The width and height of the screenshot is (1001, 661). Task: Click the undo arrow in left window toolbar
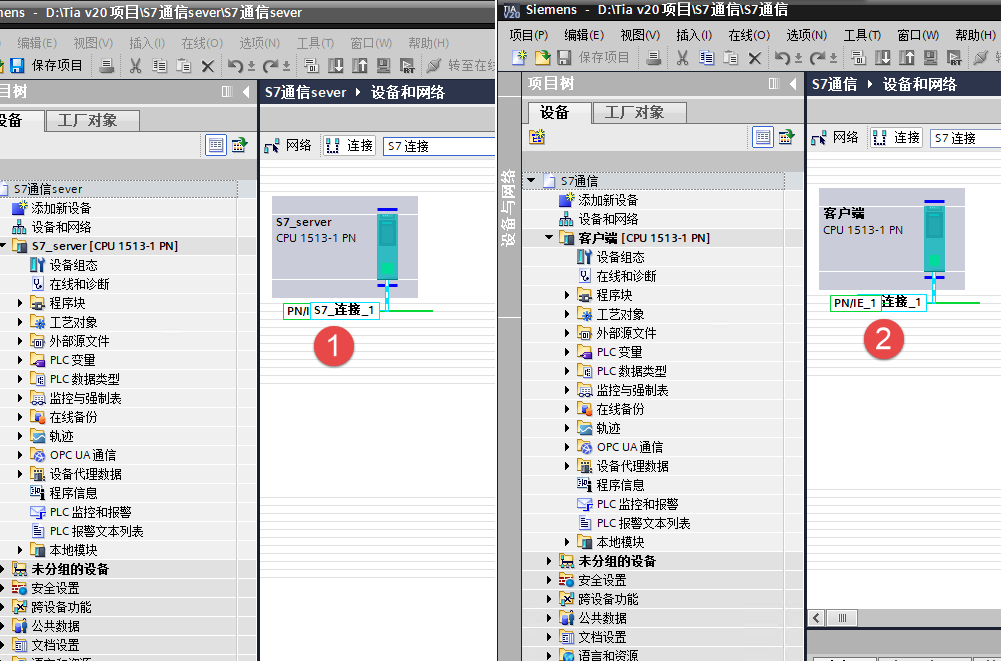pyautogui.click(x=234, y=66)
